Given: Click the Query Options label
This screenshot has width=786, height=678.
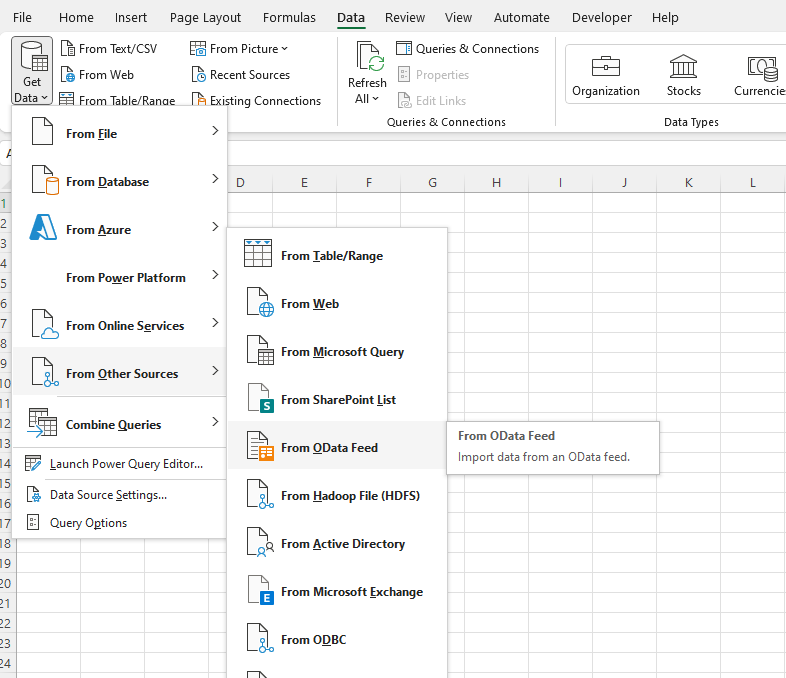Looking at the screenshot, I should tap(88, 523).
